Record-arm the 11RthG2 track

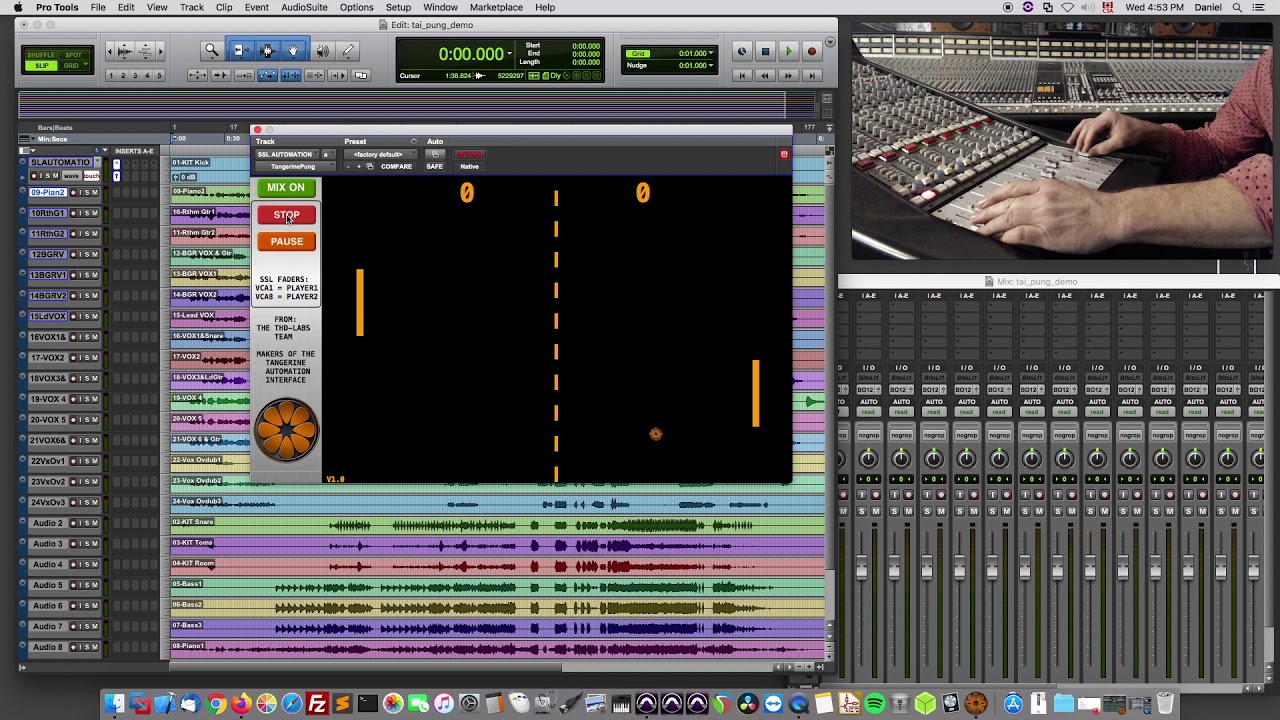tap(74, 234)
